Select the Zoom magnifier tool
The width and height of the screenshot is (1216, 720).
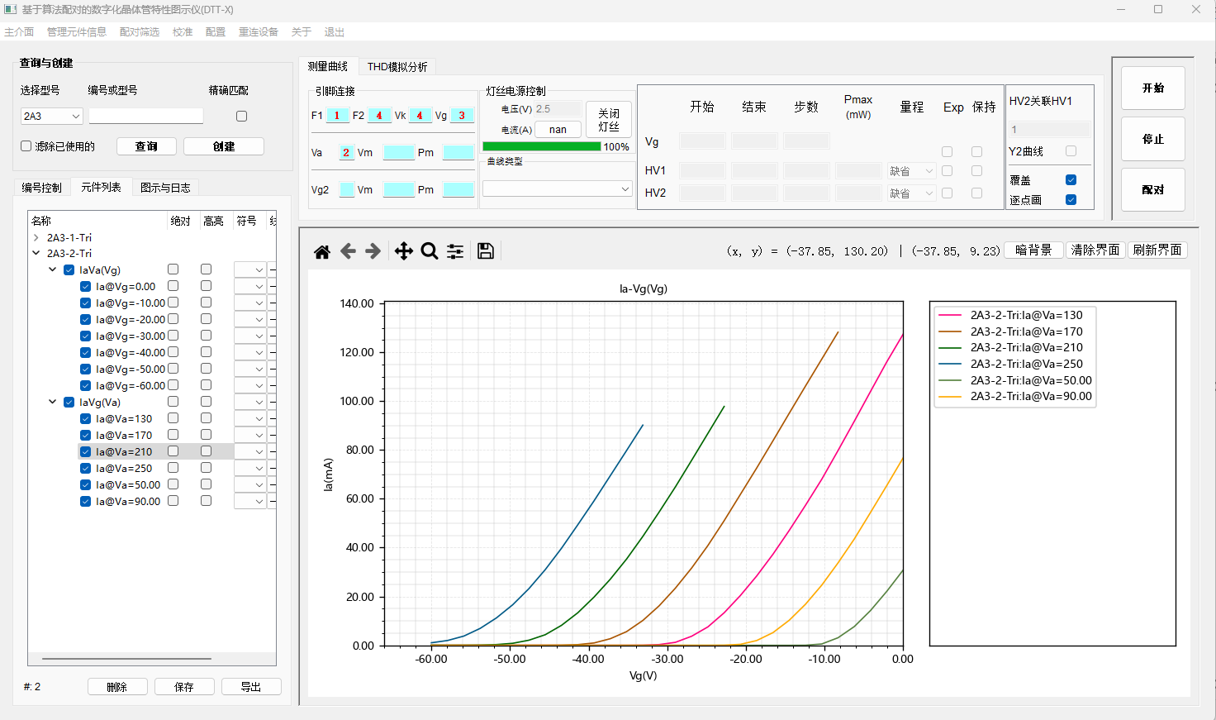[429, 252]
